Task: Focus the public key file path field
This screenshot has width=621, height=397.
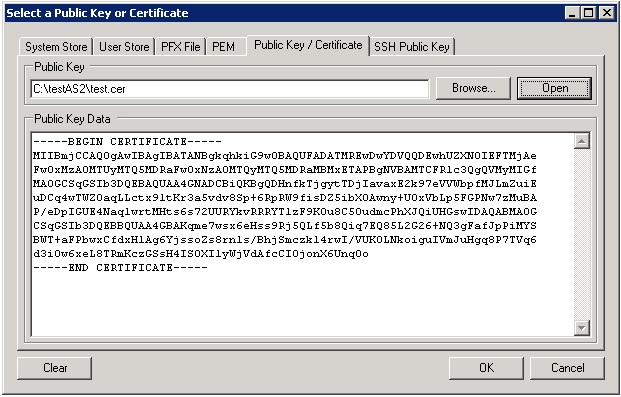Action: pyautogui.click(x=230, y=89)
